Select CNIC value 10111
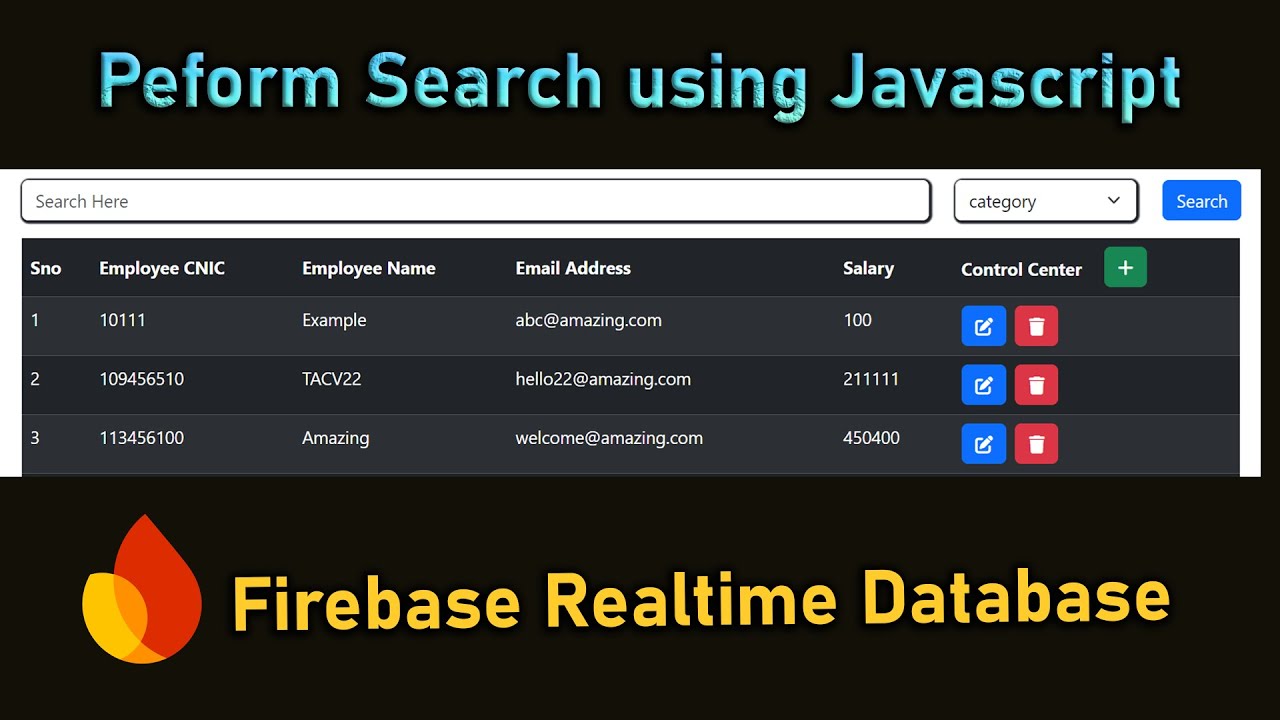1280x720 pixels. pyautogui.click(x=123, y=320)
